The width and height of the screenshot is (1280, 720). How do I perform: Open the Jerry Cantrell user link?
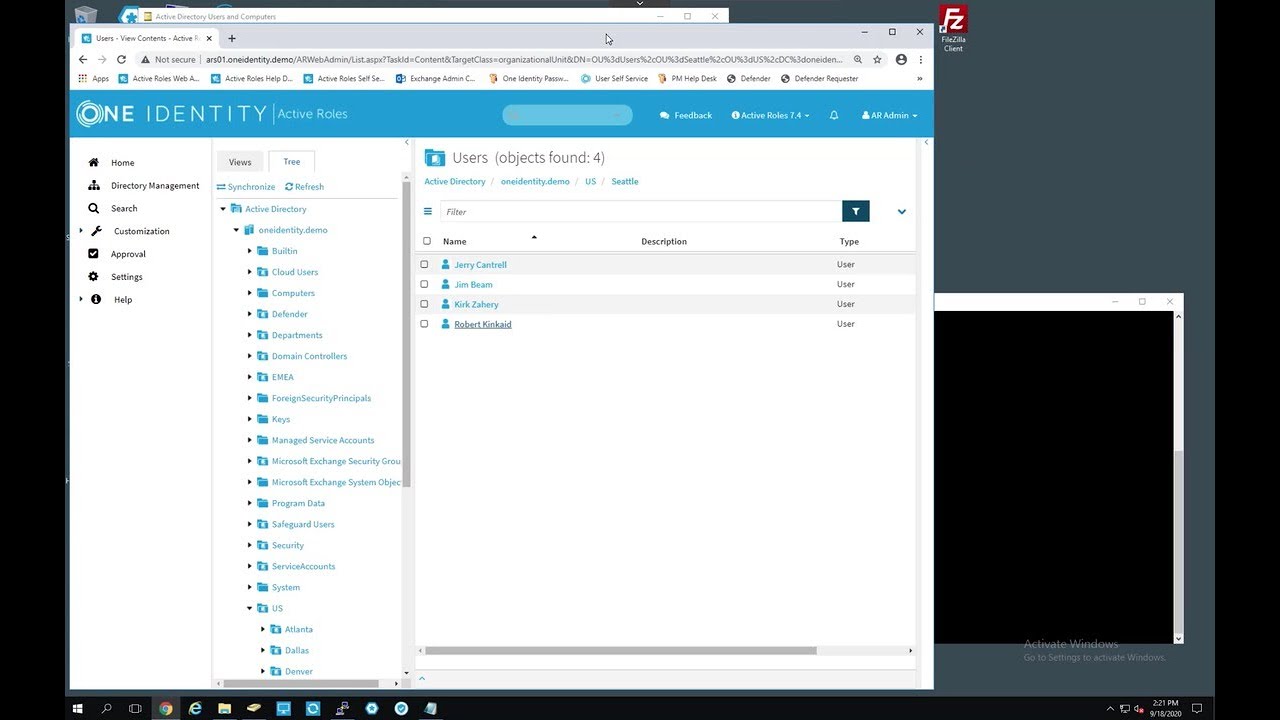pyautogui.click(x=480, y=265)
